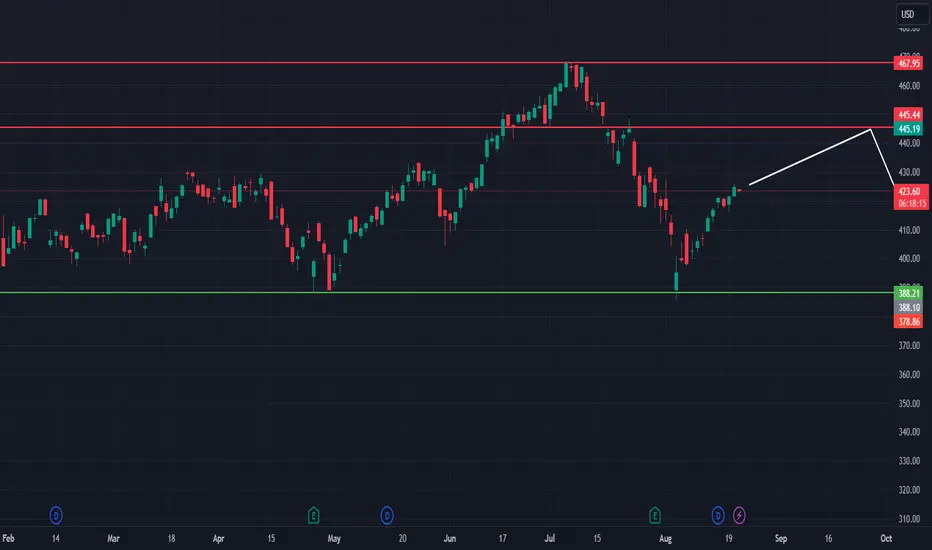This screenshot has height=550, width=932.
Task: Select the rising white projection trend line
Action: 810,157
